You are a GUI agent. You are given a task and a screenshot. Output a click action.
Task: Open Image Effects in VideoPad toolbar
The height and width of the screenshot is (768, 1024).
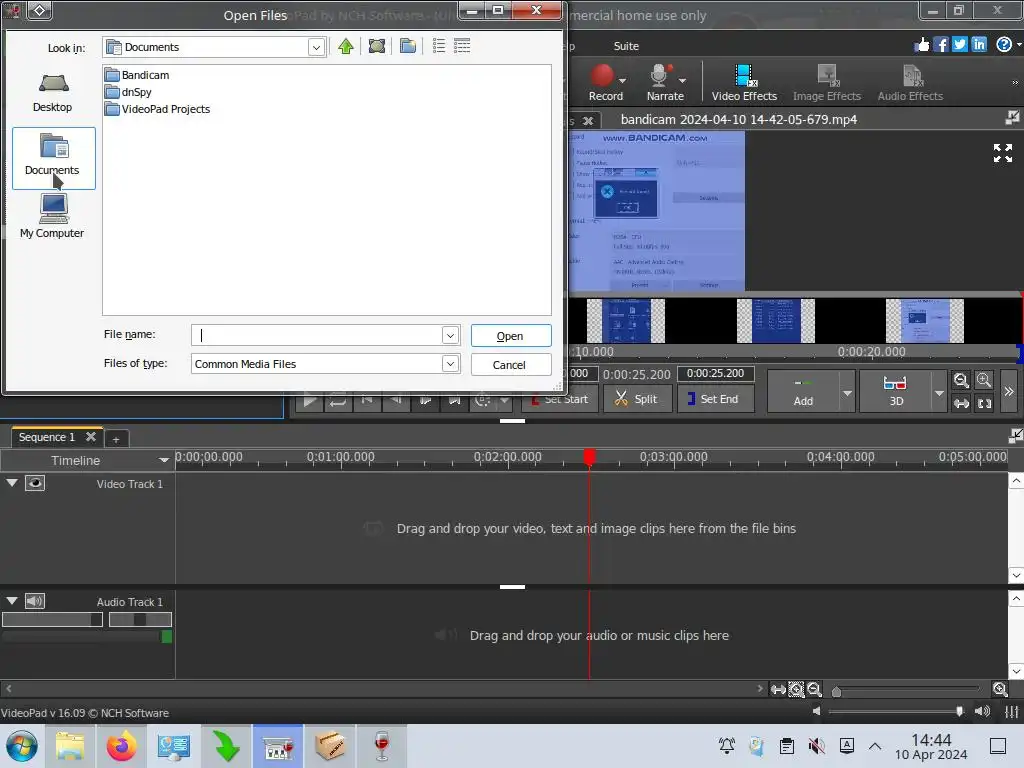pyautogui.click(x=827, y=82)
